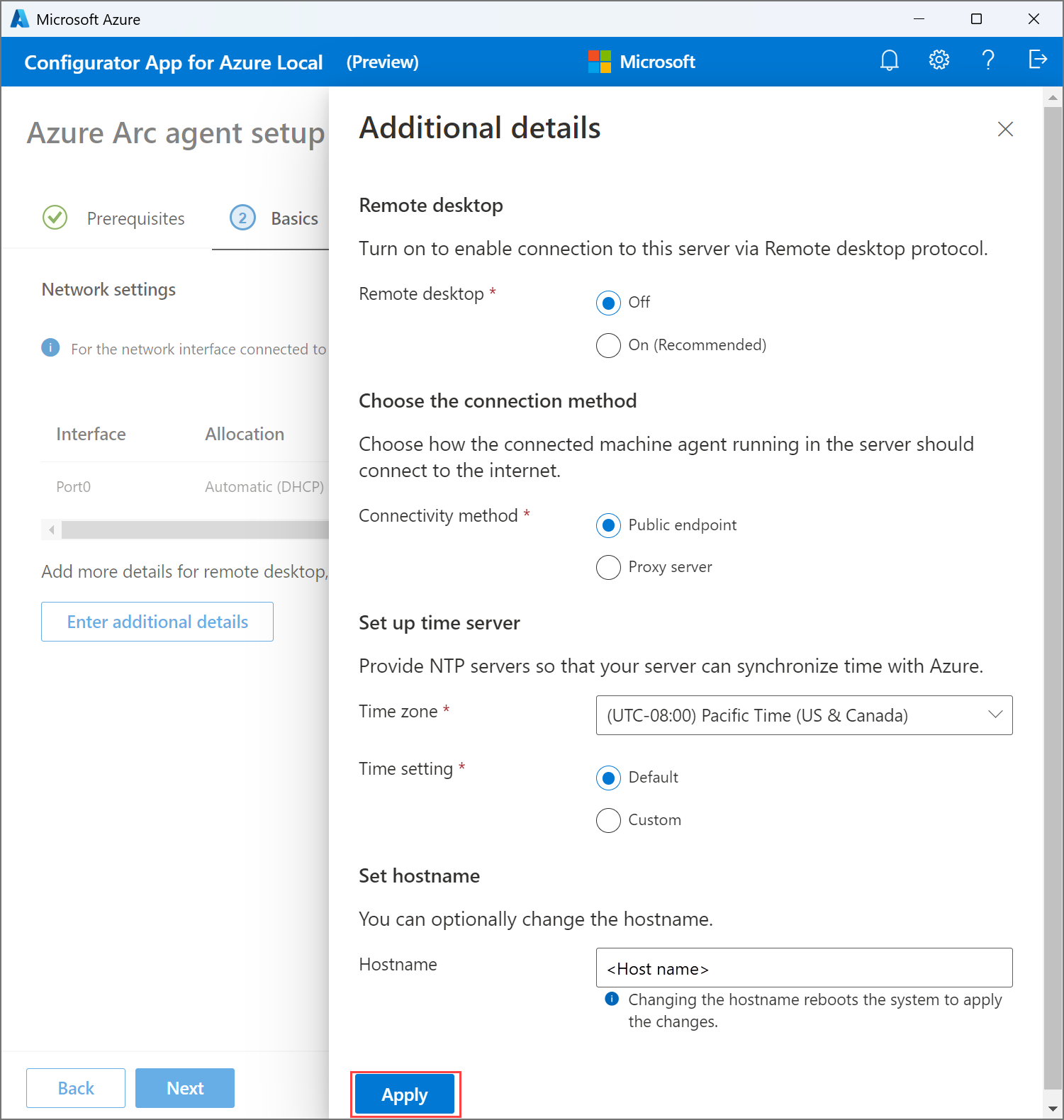Screen dimensions: 1064x1120
Task: Open settings gear in header
Action: click(939, 60)
